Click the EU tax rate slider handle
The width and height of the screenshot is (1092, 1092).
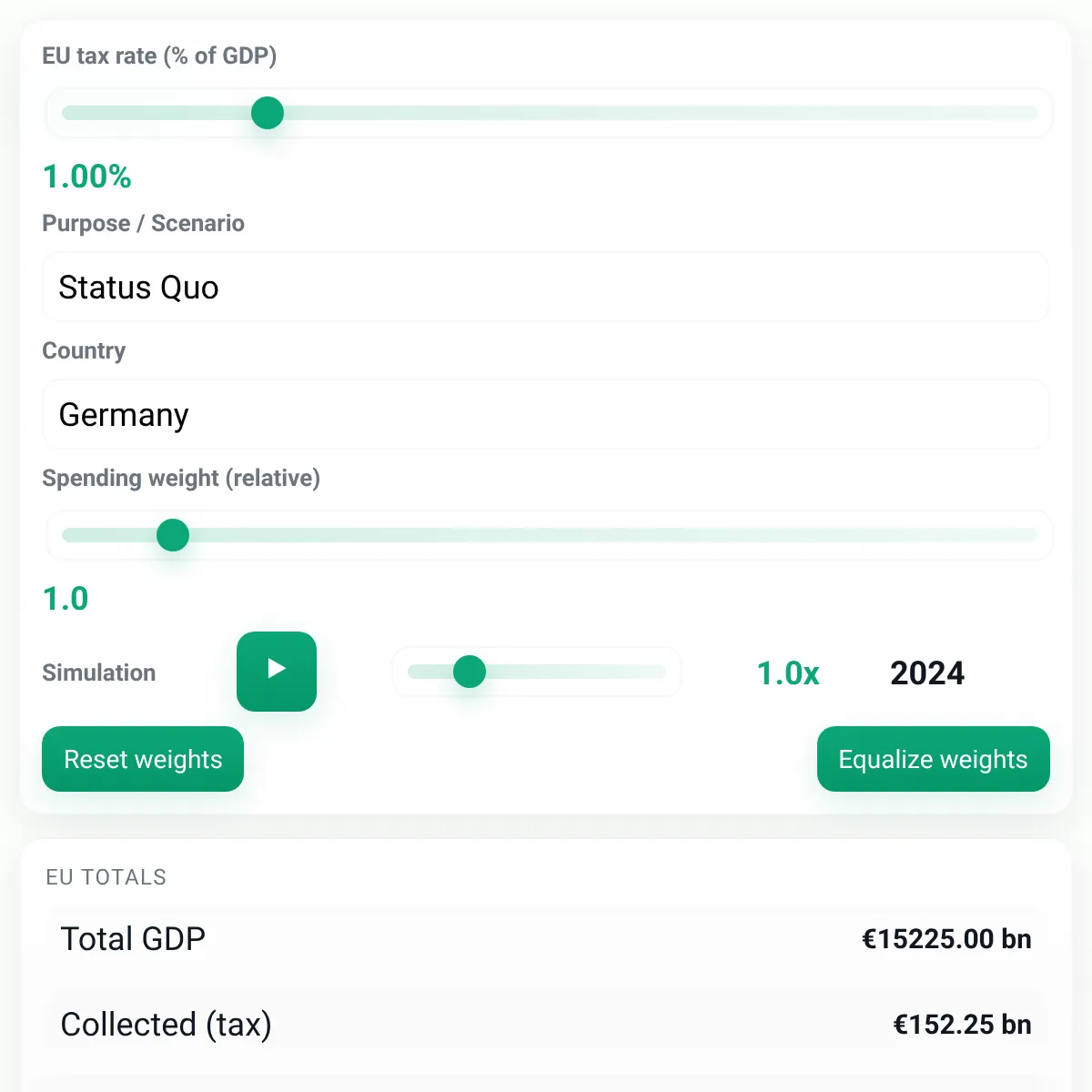[268, 113]
